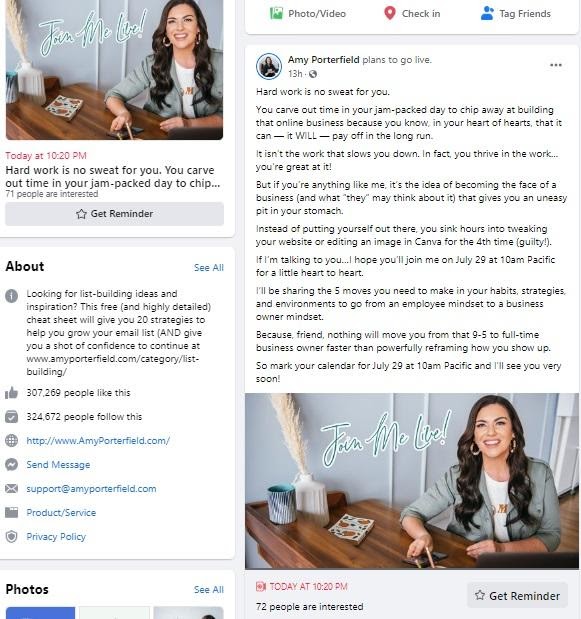Click the Messenger icon by Send Message
This screenshot has width=581, height=619.
click(11, 465)
